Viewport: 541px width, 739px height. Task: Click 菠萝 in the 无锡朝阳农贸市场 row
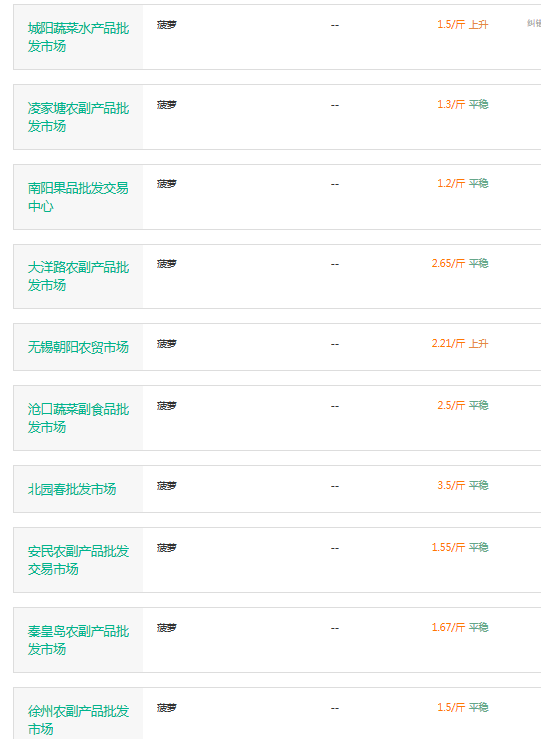point(167,344)
